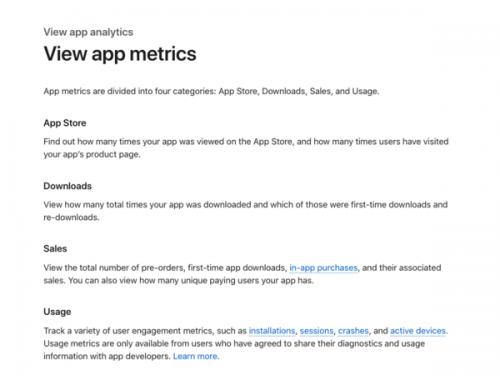The height and width of the screenshot is (380, 500).
Task: Select the App Store section heading
Action: click(65, 123)
